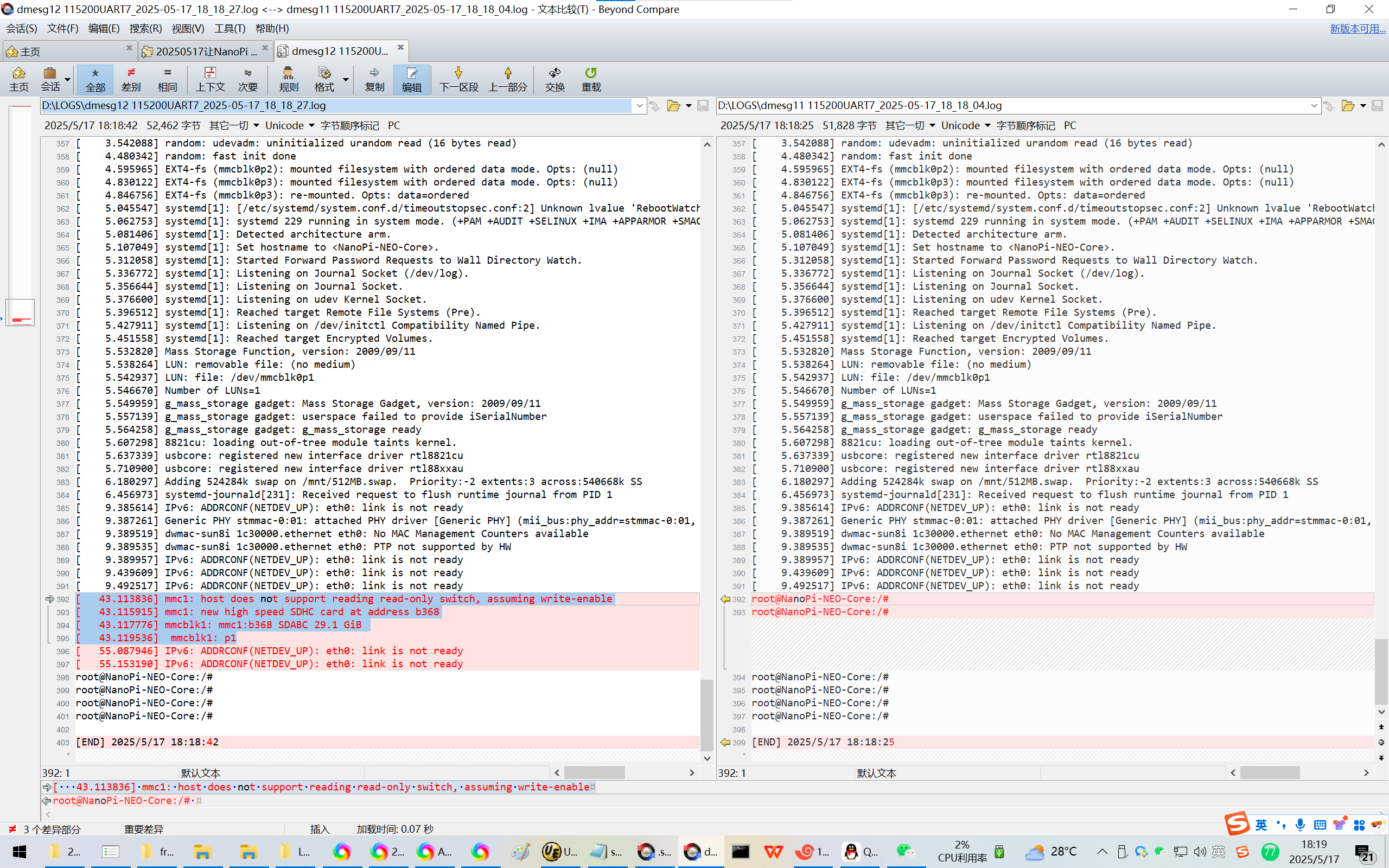Click left pane horizontal scrollbar thumb
The width and height of the screenshot is (1389, 868).
[594, 773]
